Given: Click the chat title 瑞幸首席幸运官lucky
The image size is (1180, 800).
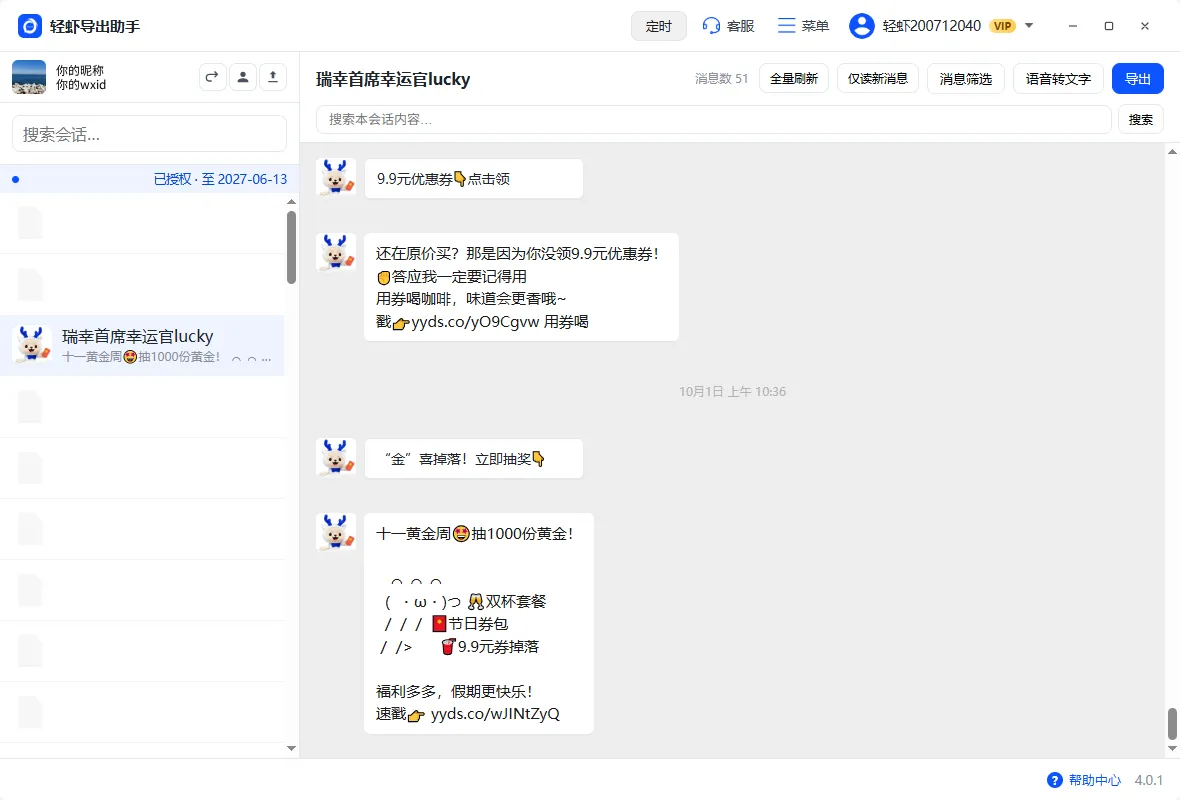Looking at the screenshot, I should [393, 79].
